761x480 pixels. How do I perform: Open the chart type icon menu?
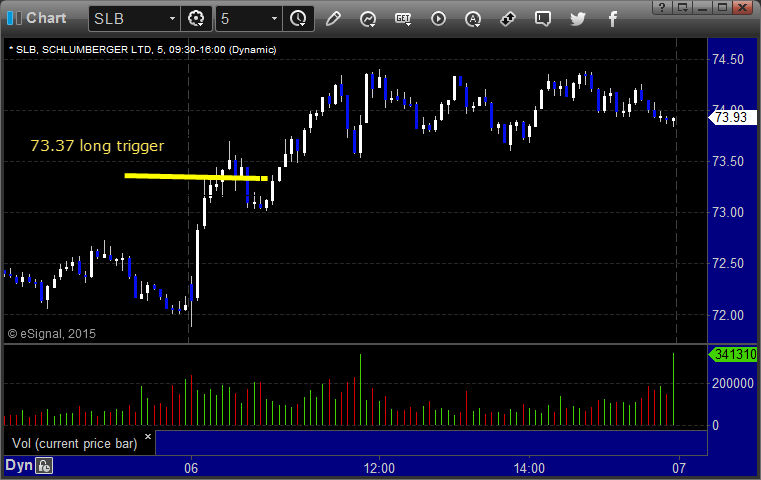(368, 19)
